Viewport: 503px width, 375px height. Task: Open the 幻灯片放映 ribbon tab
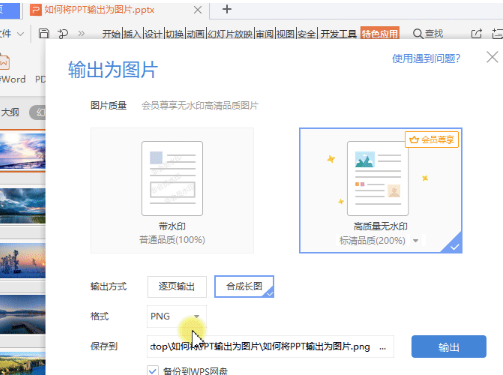tap(230, 34)
